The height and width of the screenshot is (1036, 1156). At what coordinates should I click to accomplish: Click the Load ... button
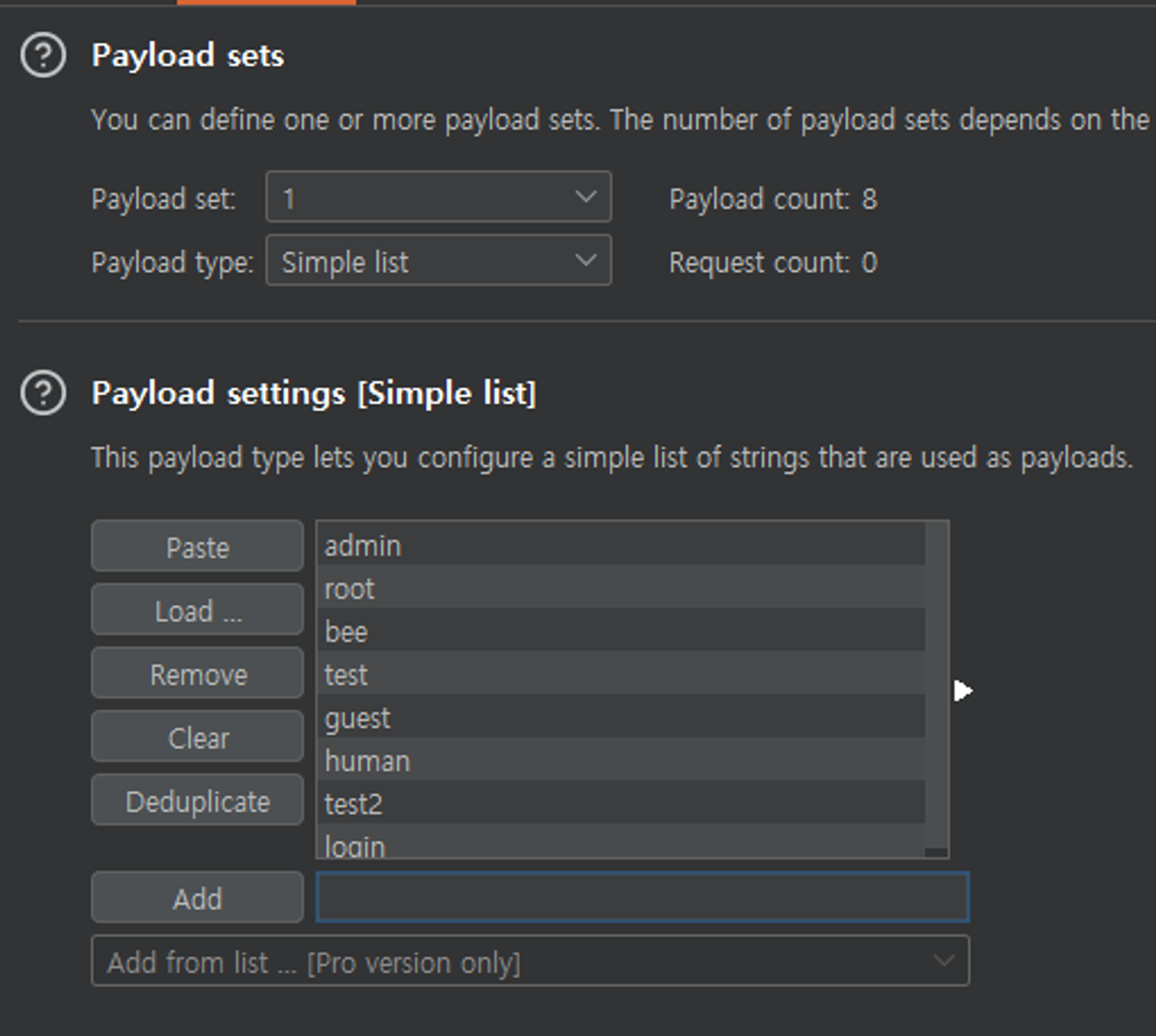click(197, 609)
